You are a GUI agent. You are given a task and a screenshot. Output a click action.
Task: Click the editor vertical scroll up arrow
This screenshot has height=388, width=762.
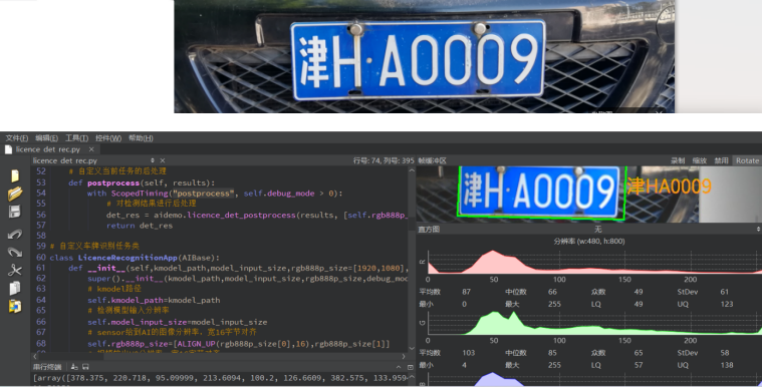point(412,171)
